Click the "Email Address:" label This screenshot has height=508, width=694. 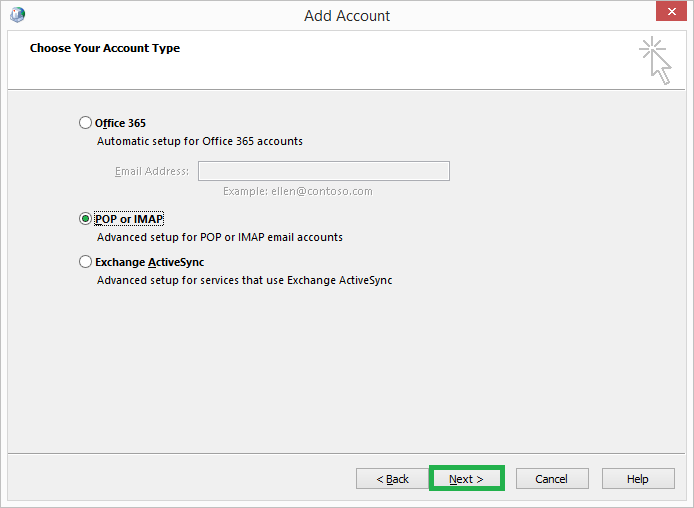point(152,171)
